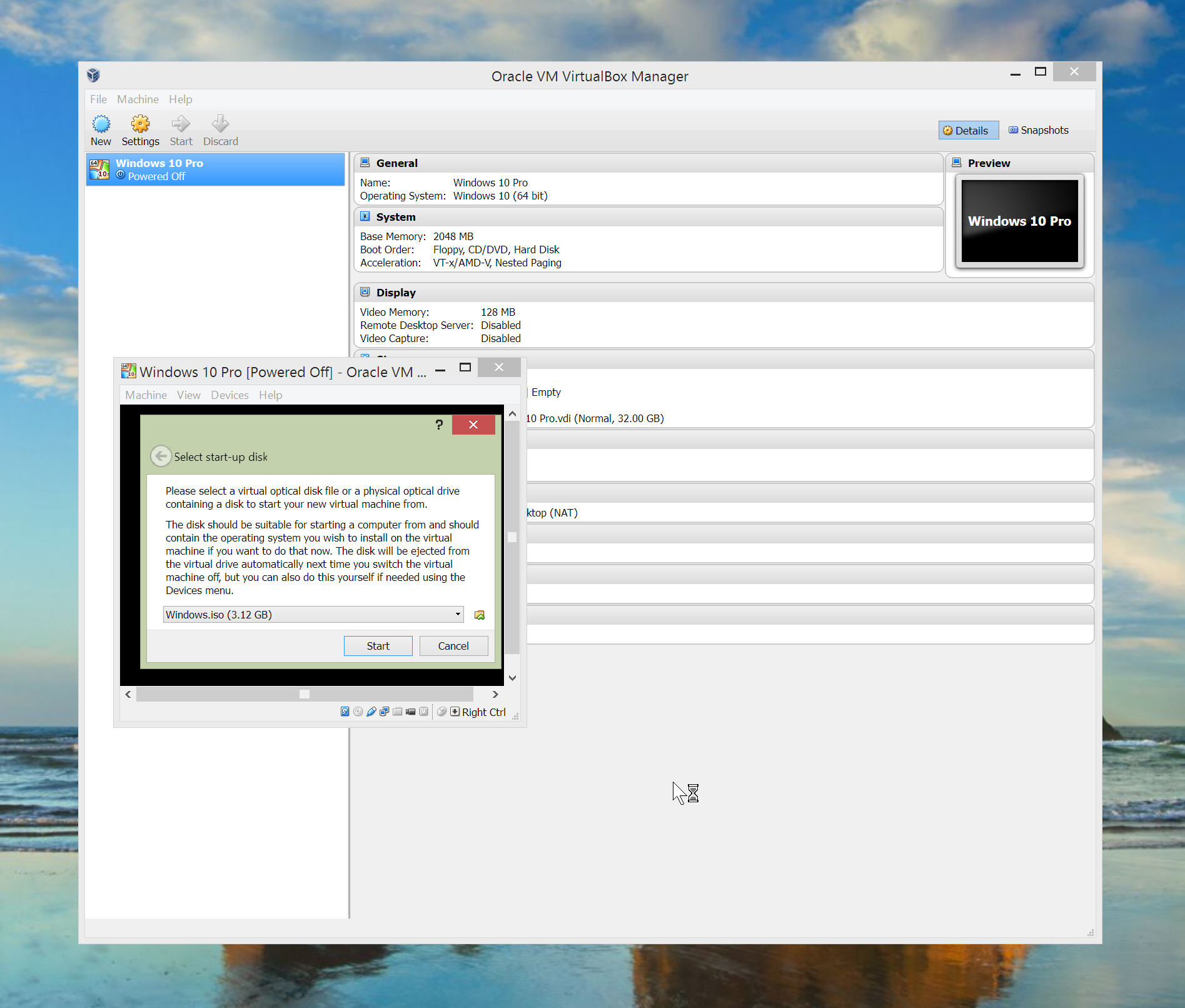
Task: Click the 'Right Ctrl' host key text
Action: (x=483, y=712)
